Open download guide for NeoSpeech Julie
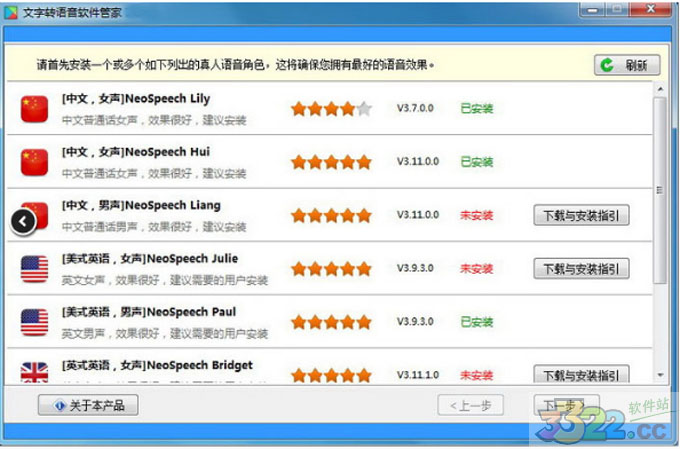 pos(581,269)
